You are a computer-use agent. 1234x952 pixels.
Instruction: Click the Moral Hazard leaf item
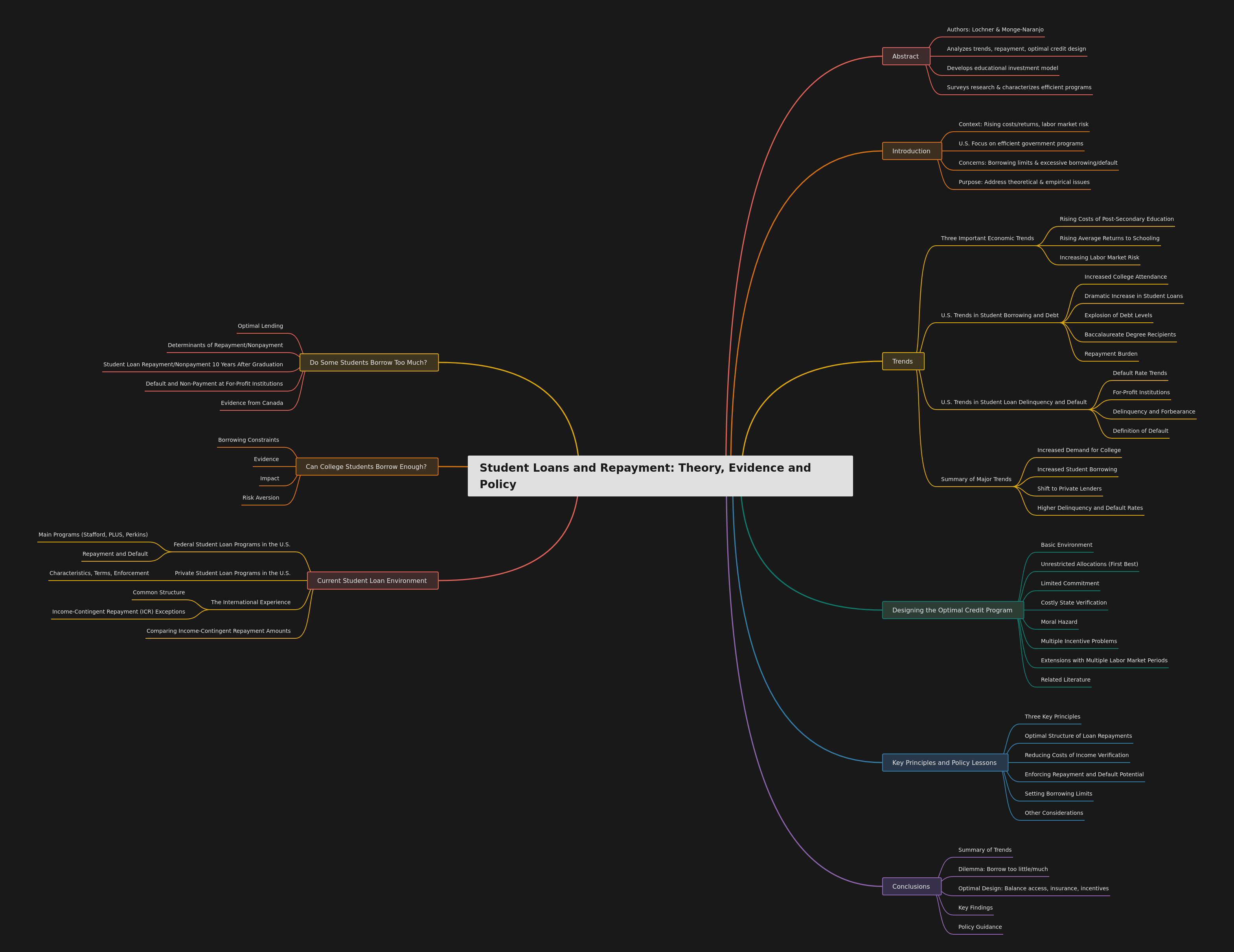1059,622
